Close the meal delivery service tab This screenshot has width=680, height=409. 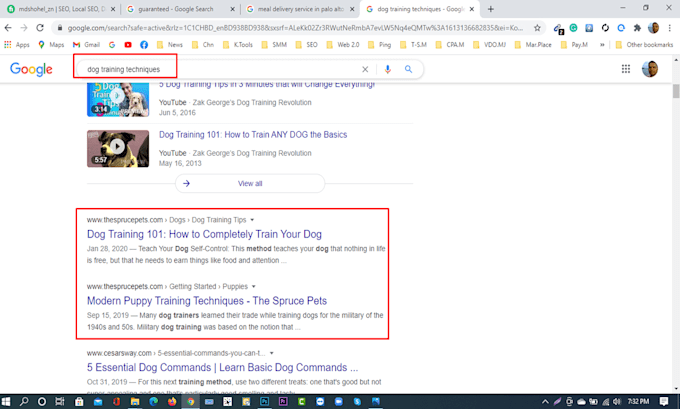pyautogui.click(x=352, y=9)
